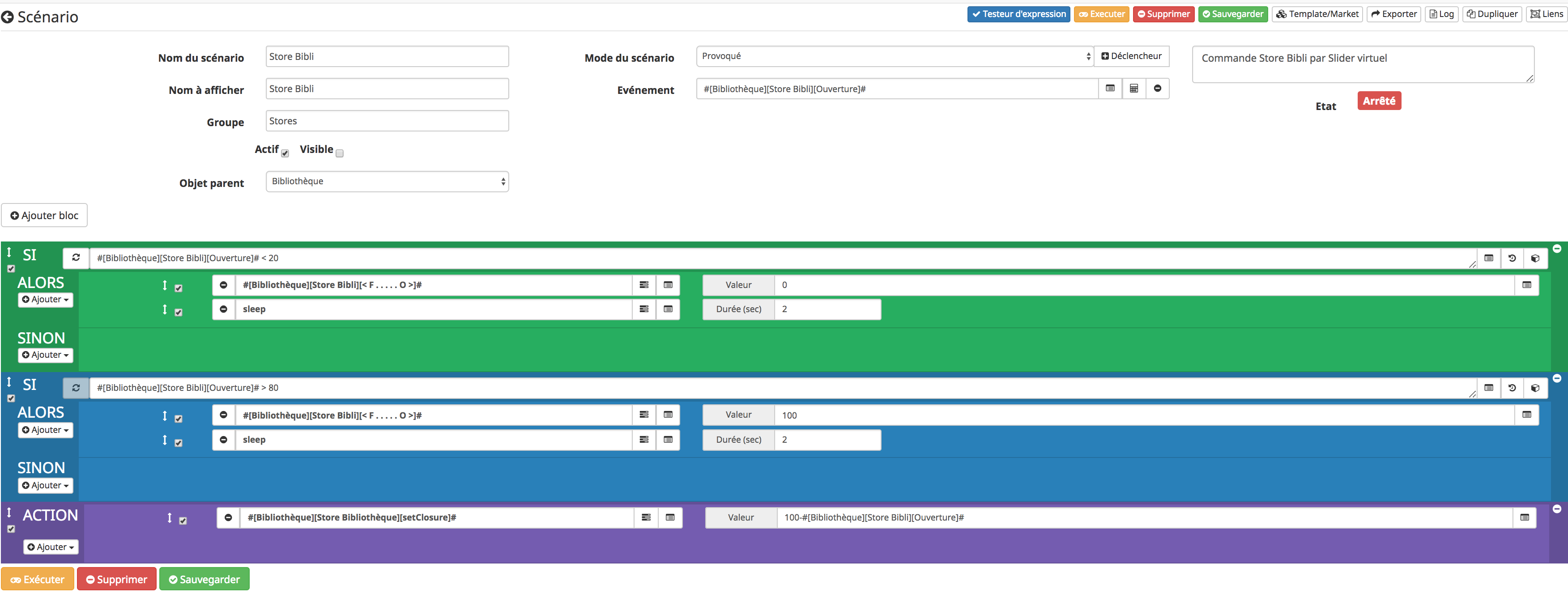Open the Mode du scénario dropdown
The width and height of the screenshot is (1568, 593).
(895, 56)
